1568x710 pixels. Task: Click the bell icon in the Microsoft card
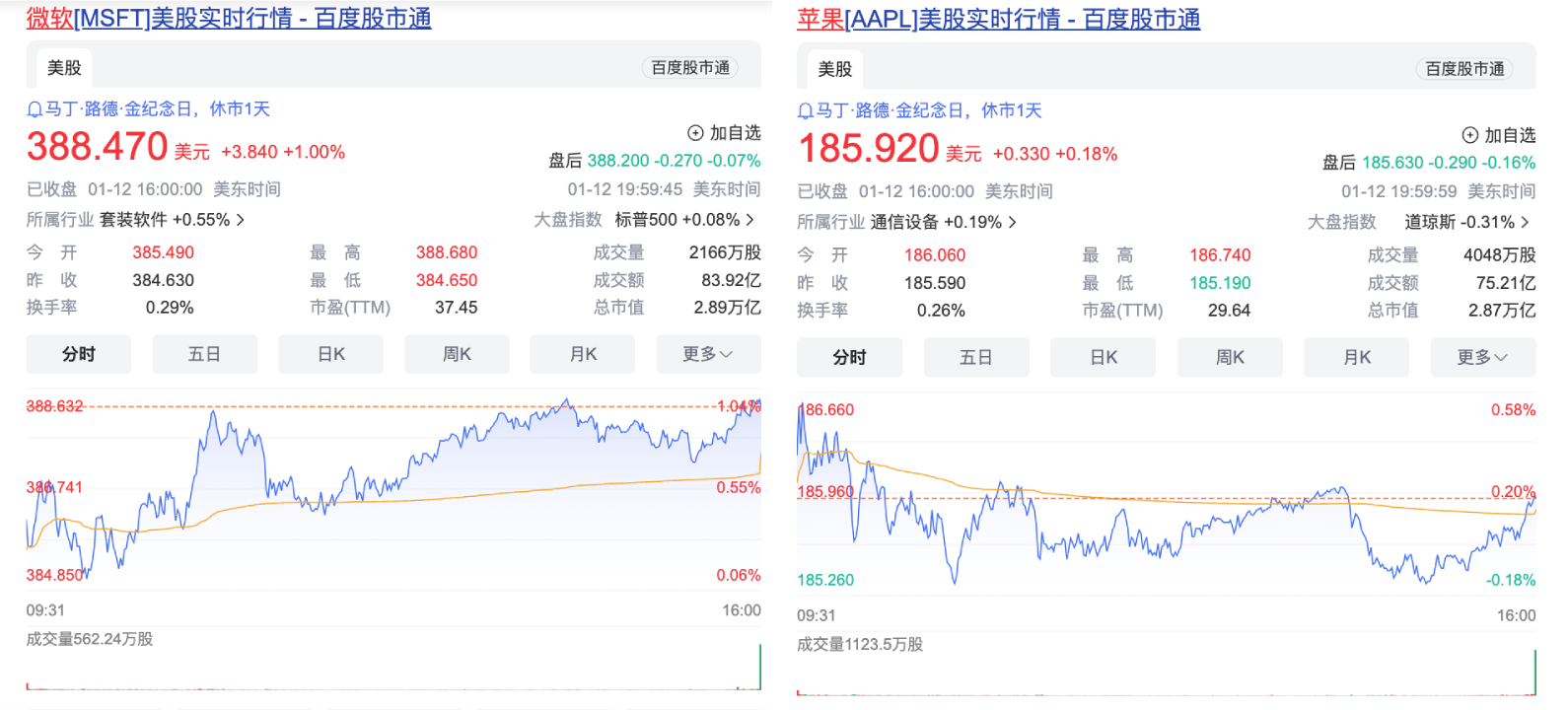click(35, 109)
